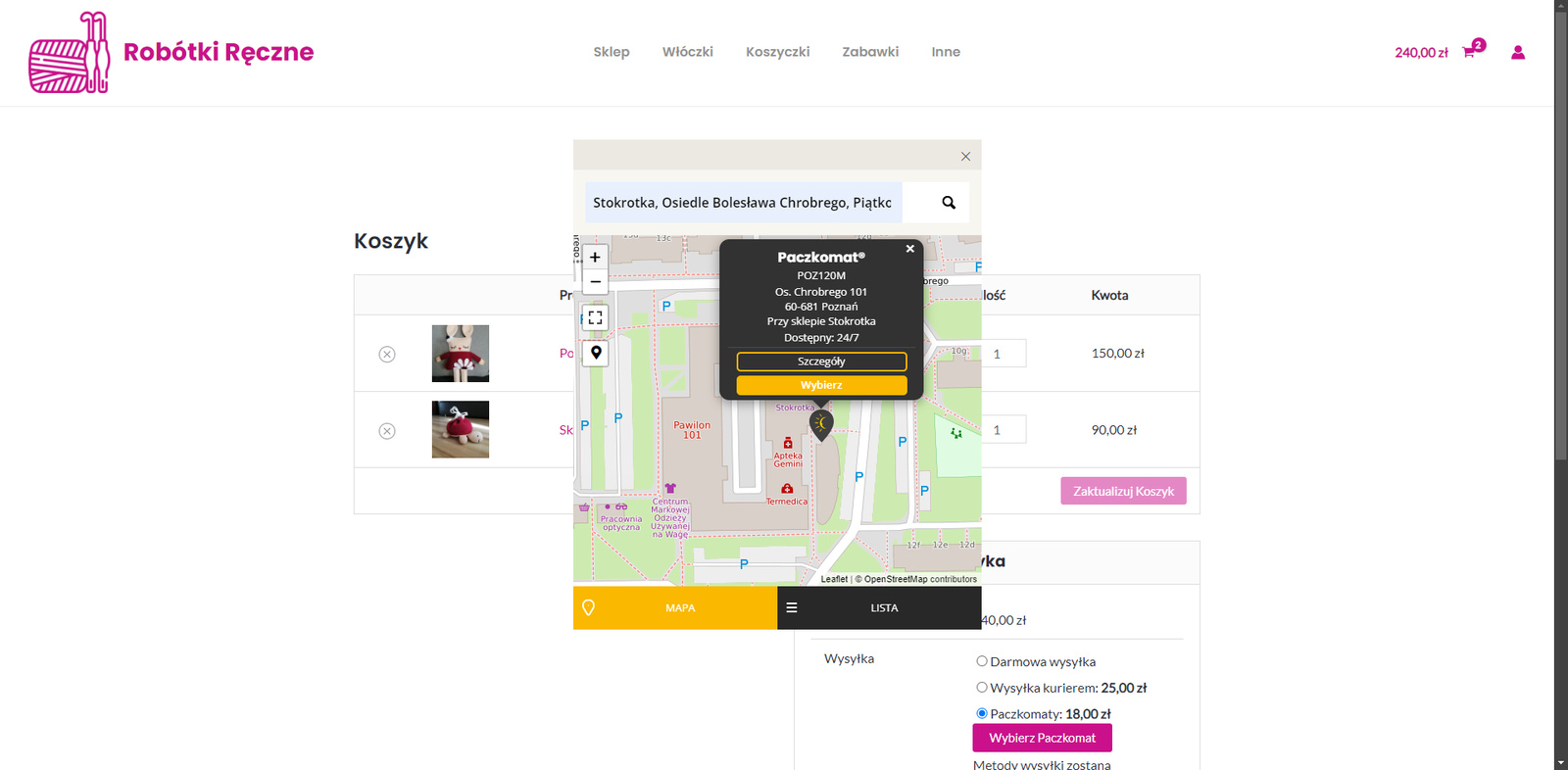Click the map zoom in plus button

[x=595, y=258]
